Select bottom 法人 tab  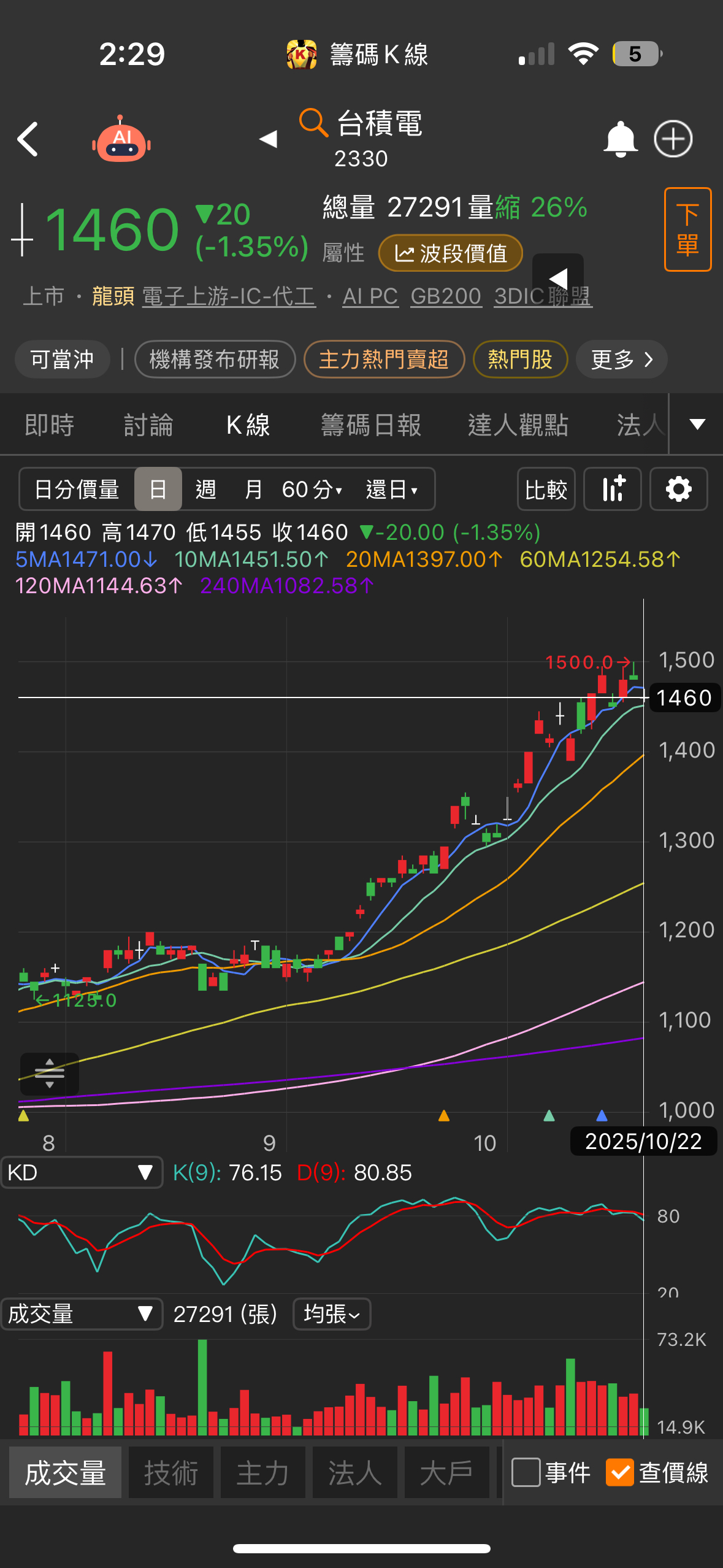click(355, 1472)
